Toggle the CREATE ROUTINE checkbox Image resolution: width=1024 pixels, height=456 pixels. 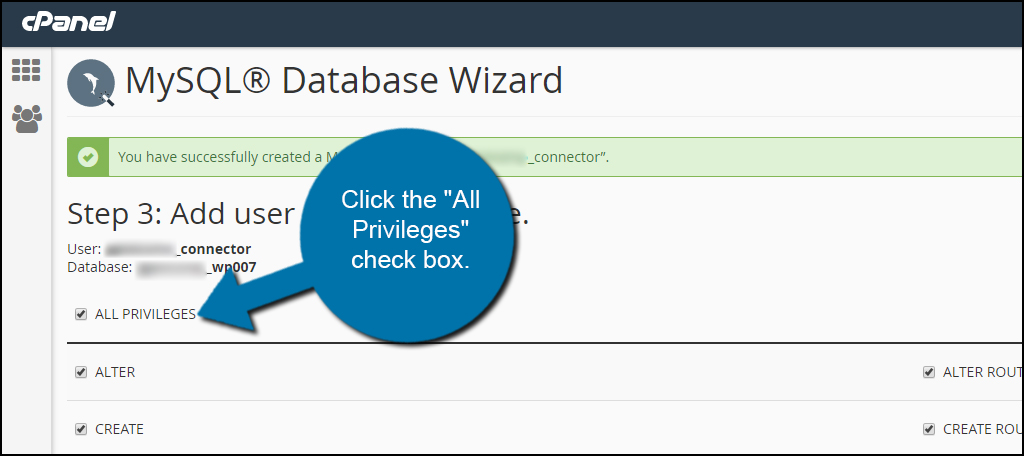tap(929, 429)
